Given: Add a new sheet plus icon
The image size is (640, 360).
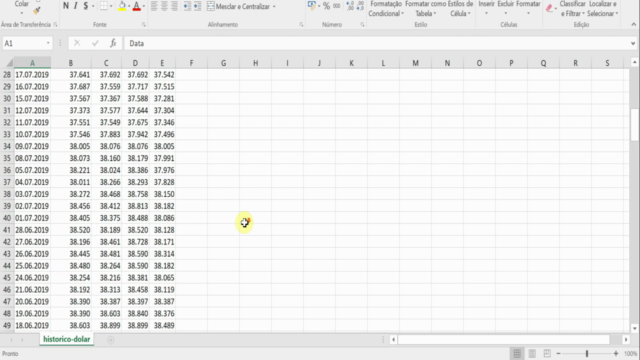Looking at the screenshot, I should (111, 340).
